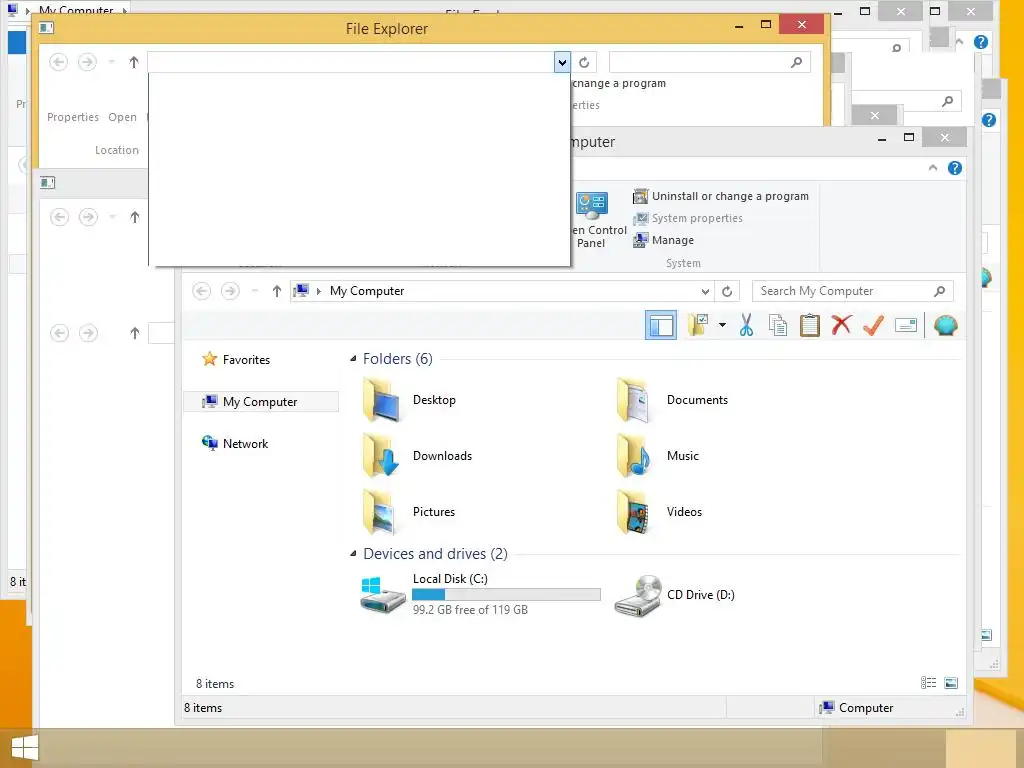This screenshot has height=768, width=1024.
Task: Collapse the Devices and drives group
Action: pos(353,554)
